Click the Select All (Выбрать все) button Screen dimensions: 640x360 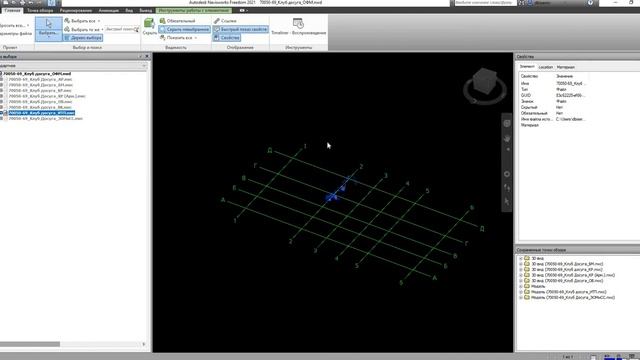(x=81, y=21)
